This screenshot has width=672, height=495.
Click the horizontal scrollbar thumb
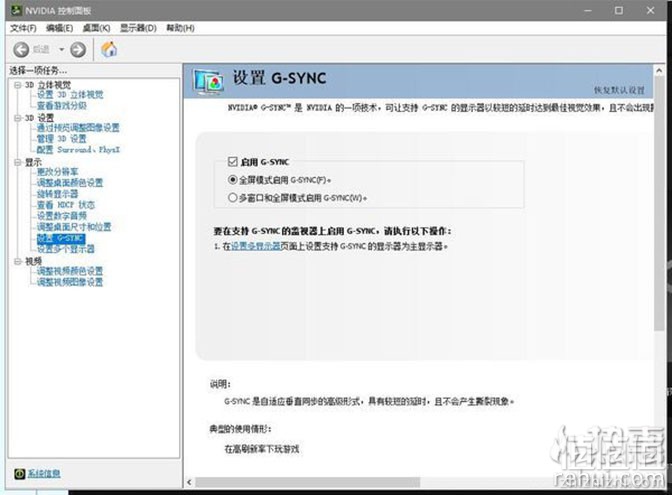[x=308, y=483]
